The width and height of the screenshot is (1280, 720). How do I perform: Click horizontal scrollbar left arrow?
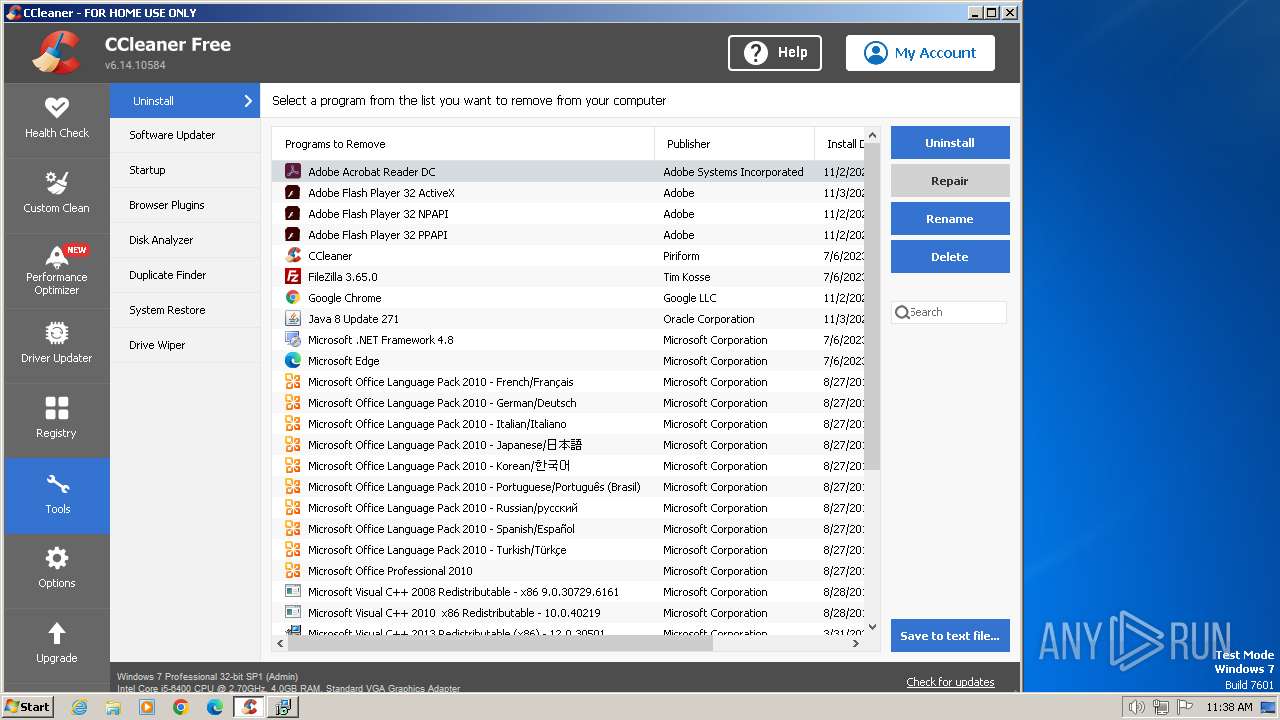click(x=280, y=644)
